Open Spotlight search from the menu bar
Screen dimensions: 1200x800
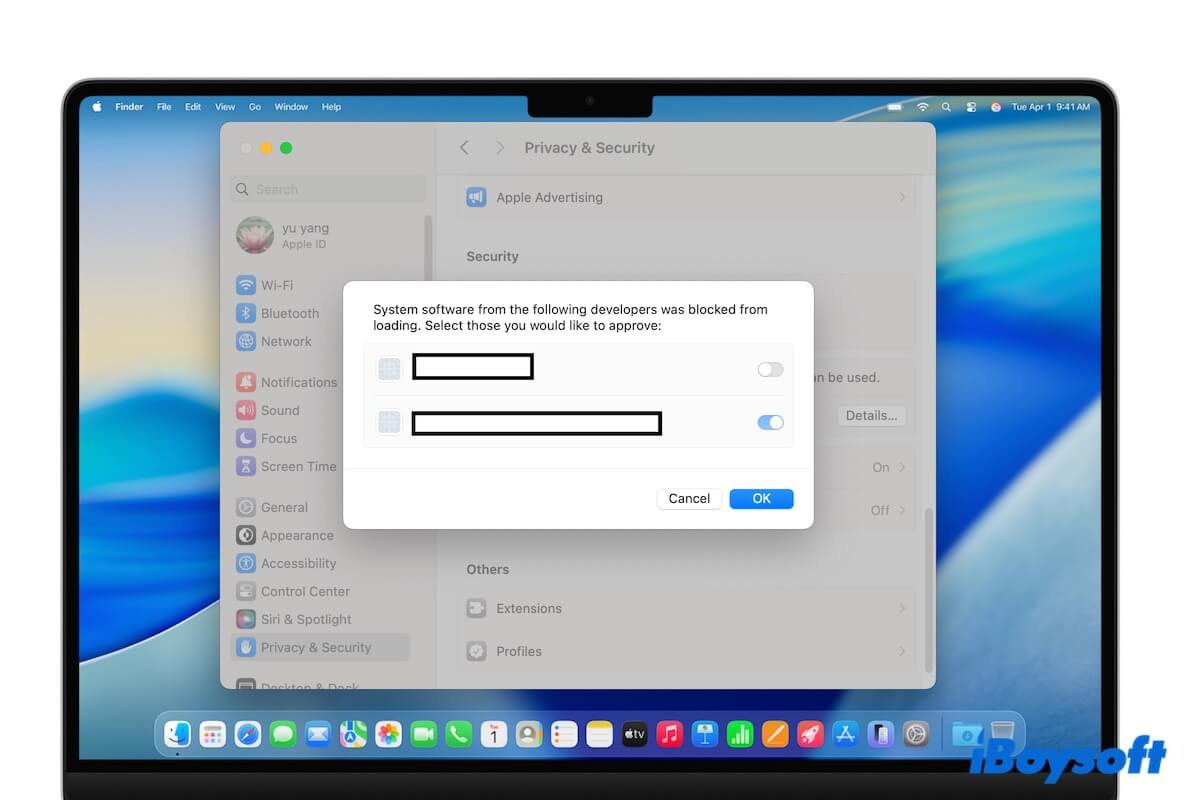945,106
